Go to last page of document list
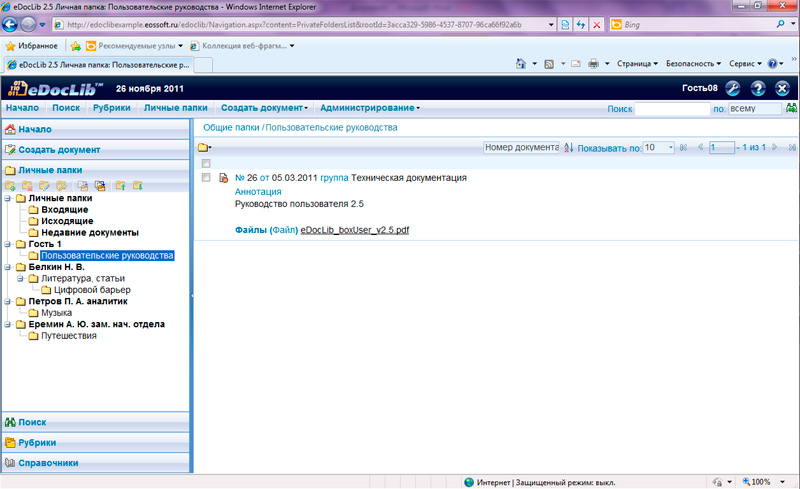 coord(792,148)
